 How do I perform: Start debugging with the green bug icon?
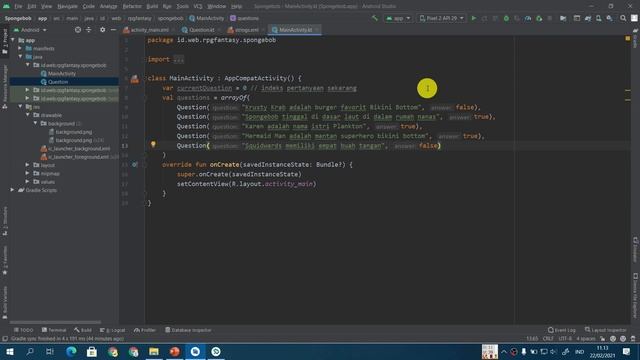click(506, 18)
